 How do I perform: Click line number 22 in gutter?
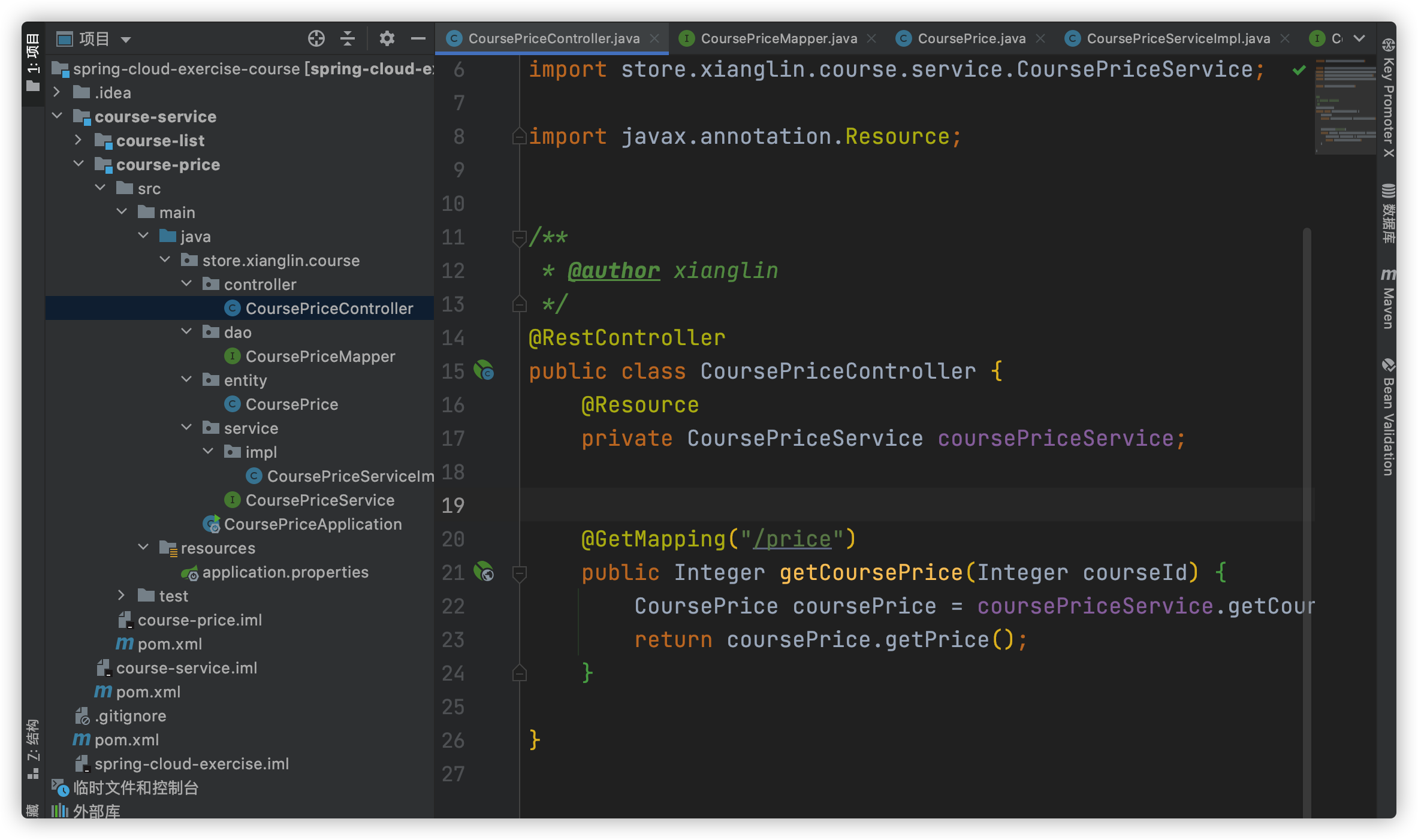(453, 606)
